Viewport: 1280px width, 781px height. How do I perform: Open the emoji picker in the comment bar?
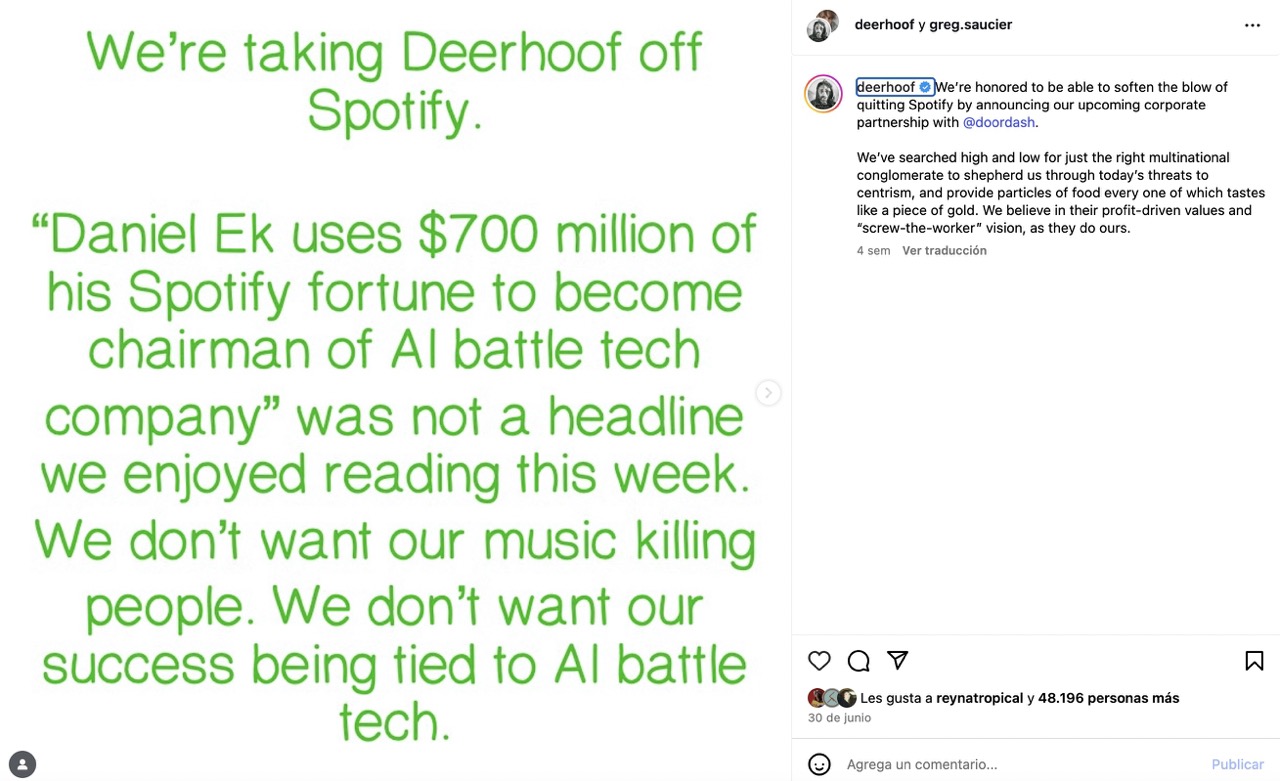820,763
